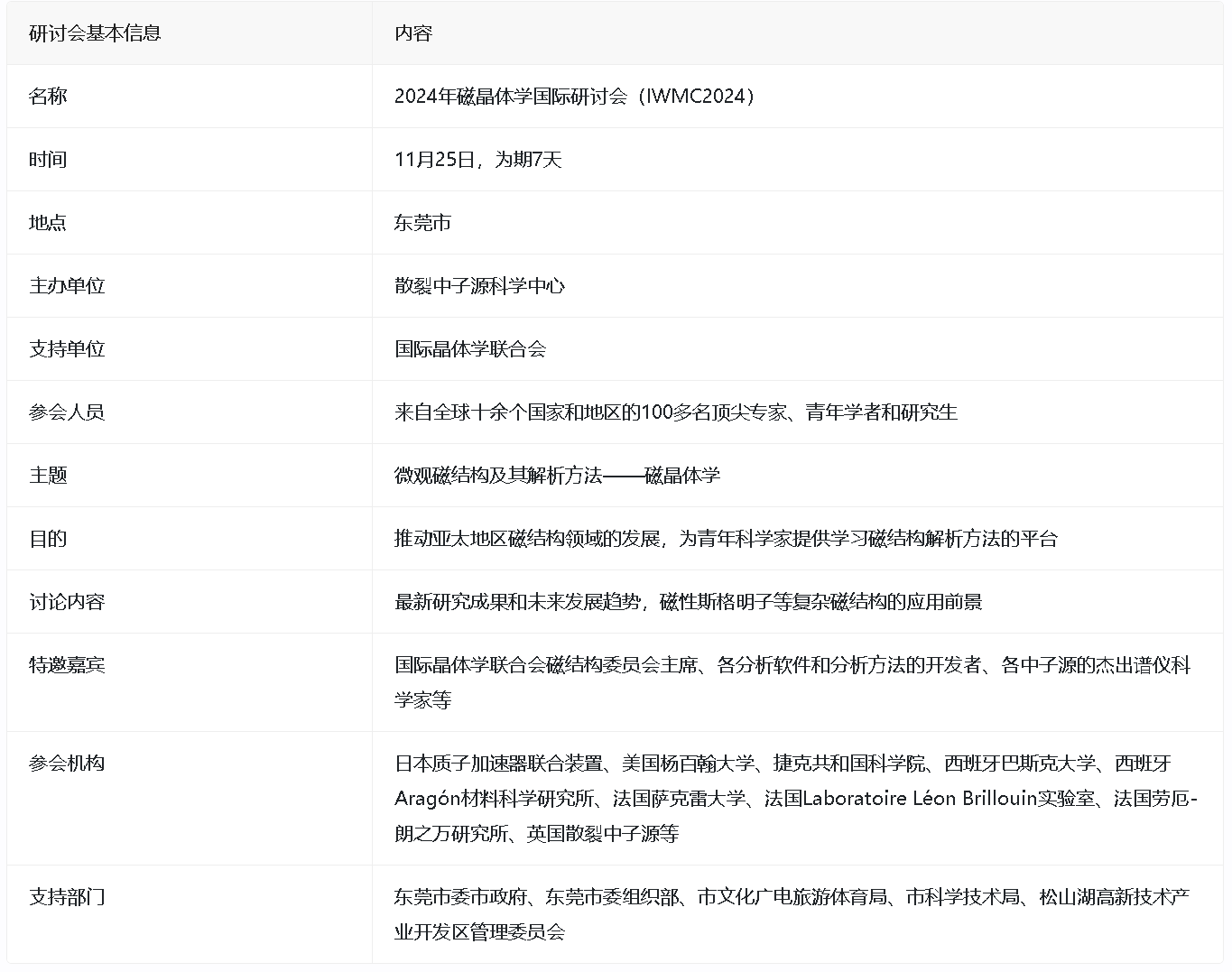Image resolution: width=1232 pixels, height=972 pixels.
Task: Select the '国际晶体学联合会' supporting unit cell
Action: click(470, 349)
